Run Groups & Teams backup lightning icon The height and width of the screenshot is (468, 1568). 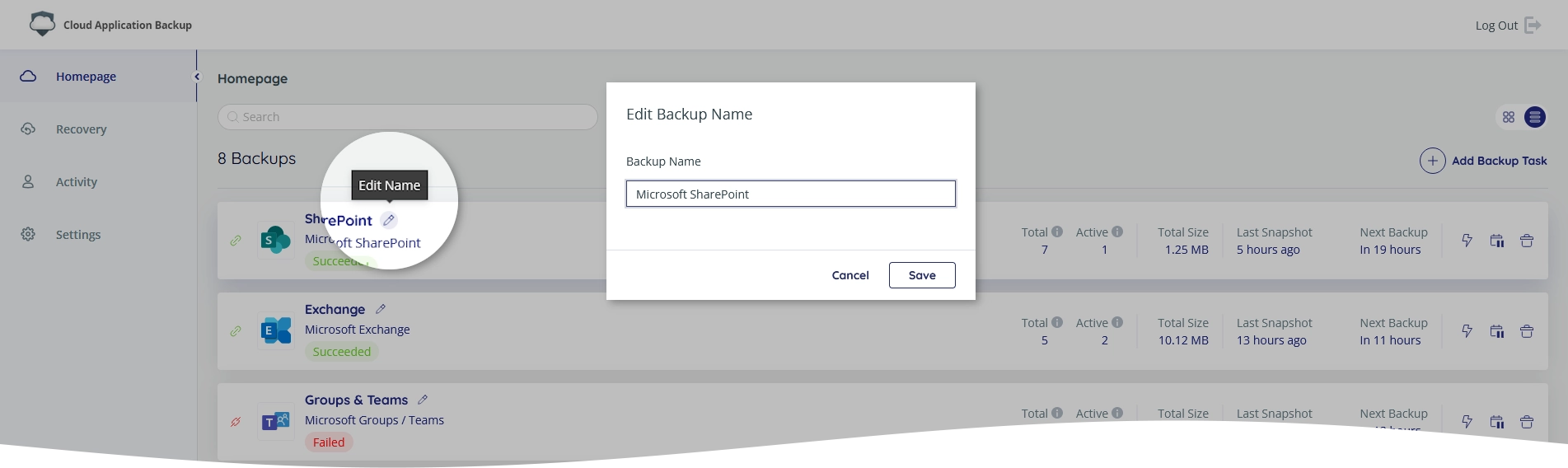[x=1467, y=422]
